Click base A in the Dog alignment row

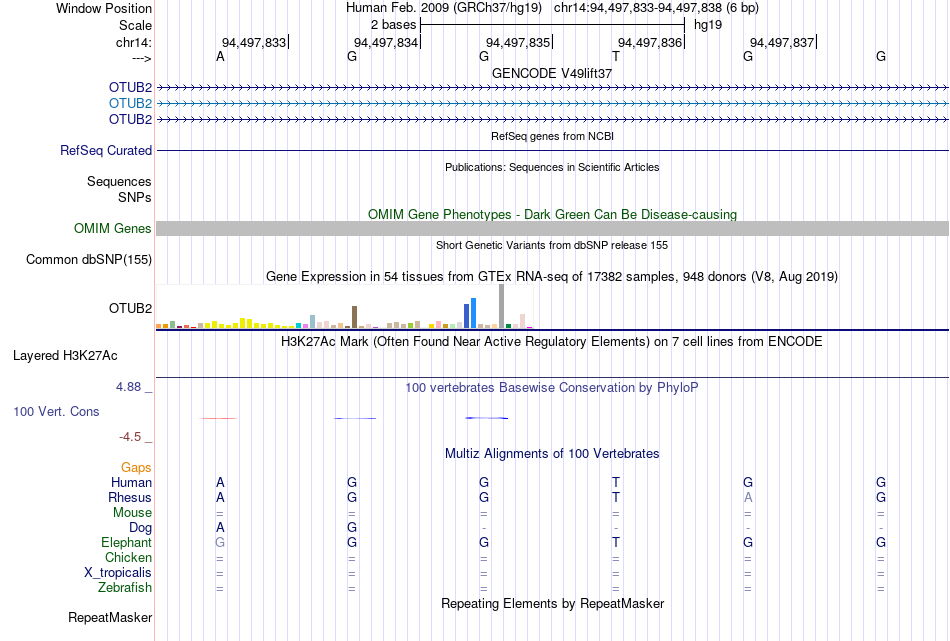pyautogui.click(x=220, y=527)
